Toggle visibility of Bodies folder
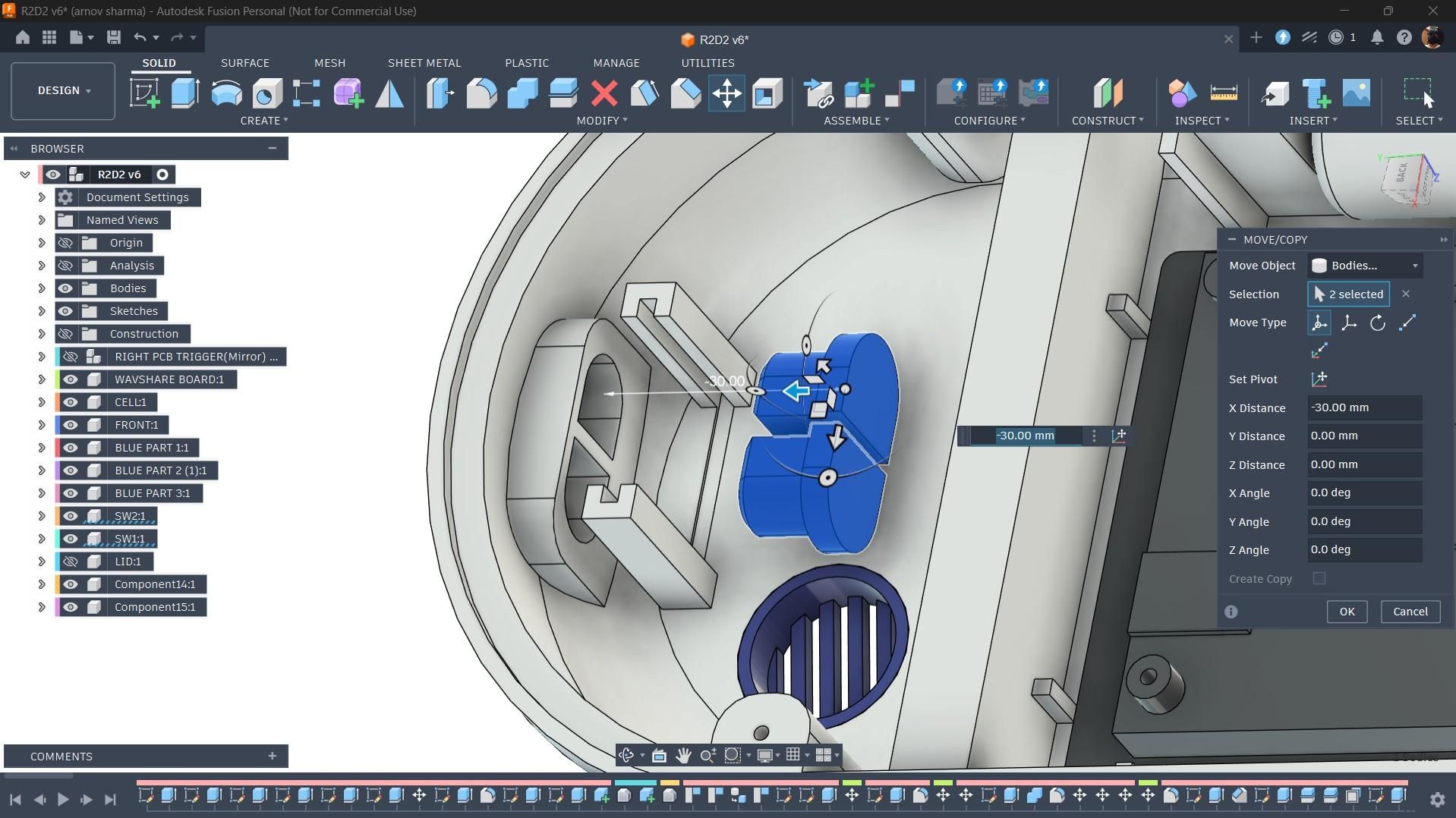The width and height of the screenshot is (1456, 818). pyautogui.click(x=65, y=288)
